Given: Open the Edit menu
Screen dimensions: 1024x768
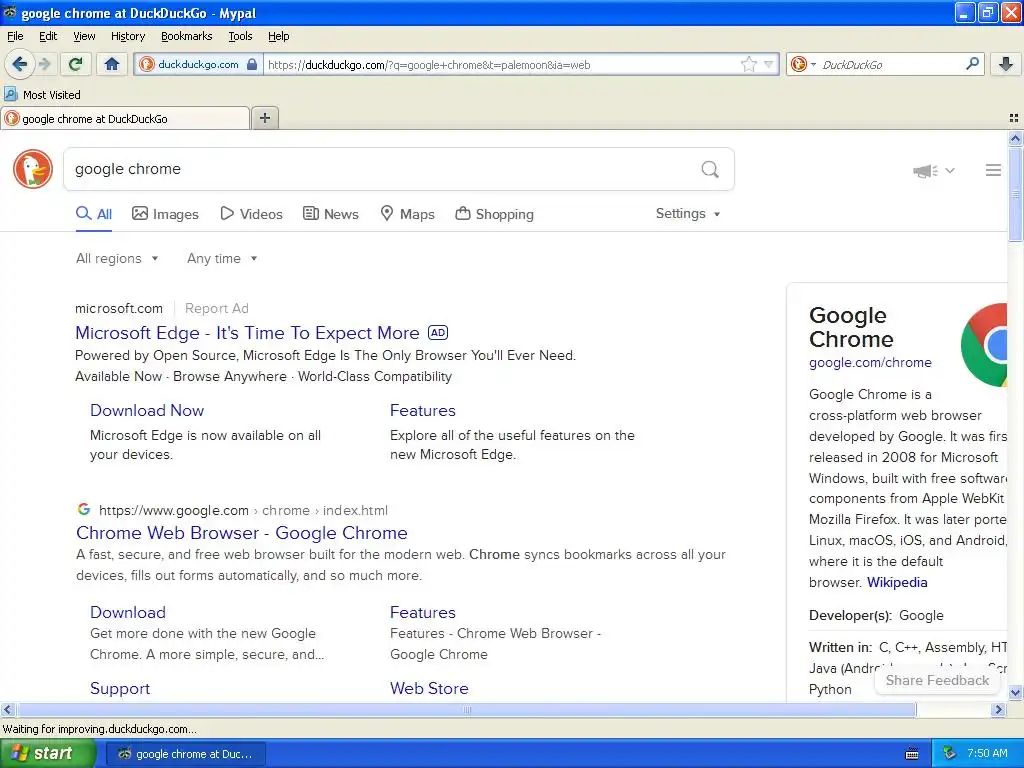Looking at the screenshot, I should 48,36.
